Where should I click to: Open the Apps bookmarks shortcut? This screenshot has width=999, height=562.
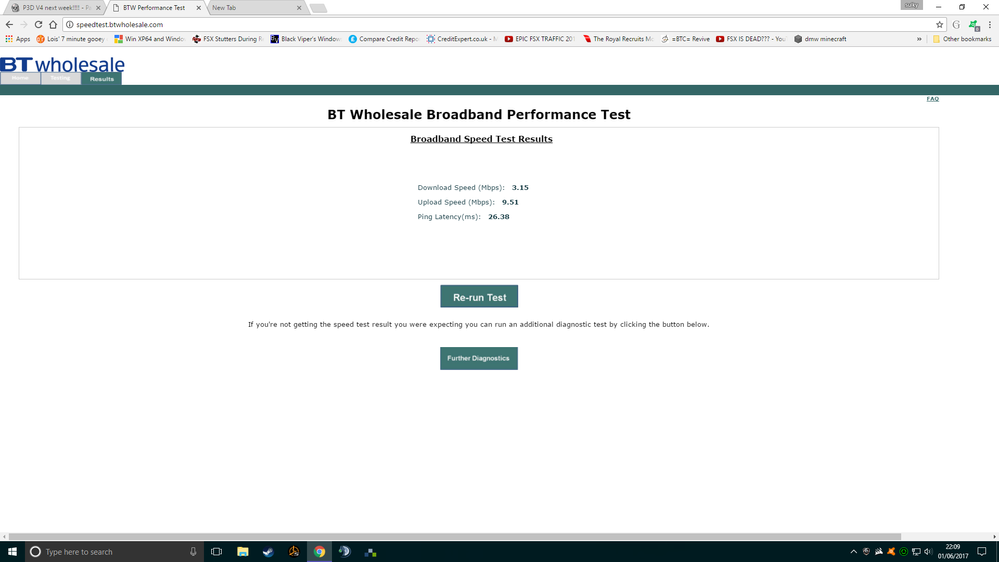pos(17,39)
